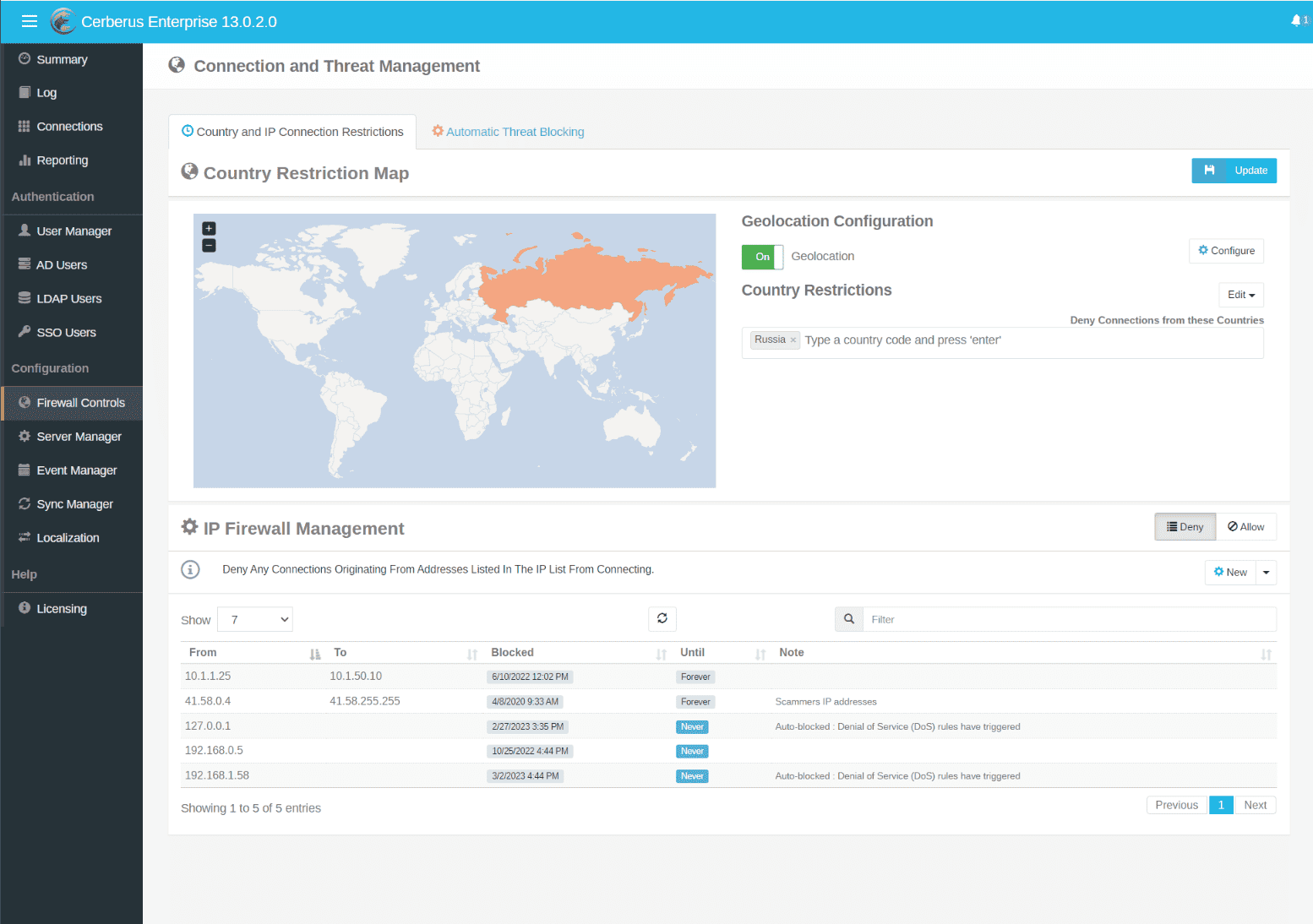This screenshot has height=924, width=1313.
Task: Open User Manager
Action: 72,231
